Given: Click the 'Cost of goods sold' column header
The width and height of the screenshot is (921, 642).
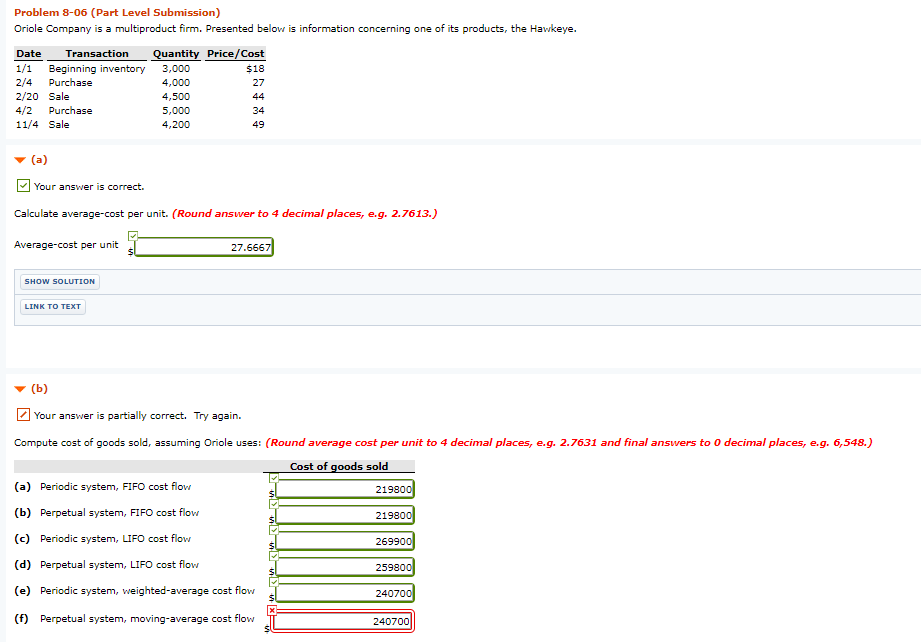Looking at the screenshot, I should pos(339,466).
